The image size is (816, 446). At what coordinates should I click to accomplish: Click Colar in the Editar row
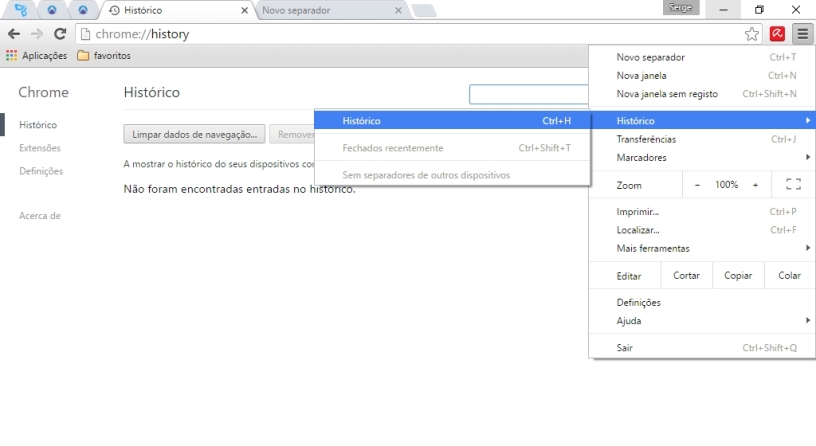(x=789, y=276)
